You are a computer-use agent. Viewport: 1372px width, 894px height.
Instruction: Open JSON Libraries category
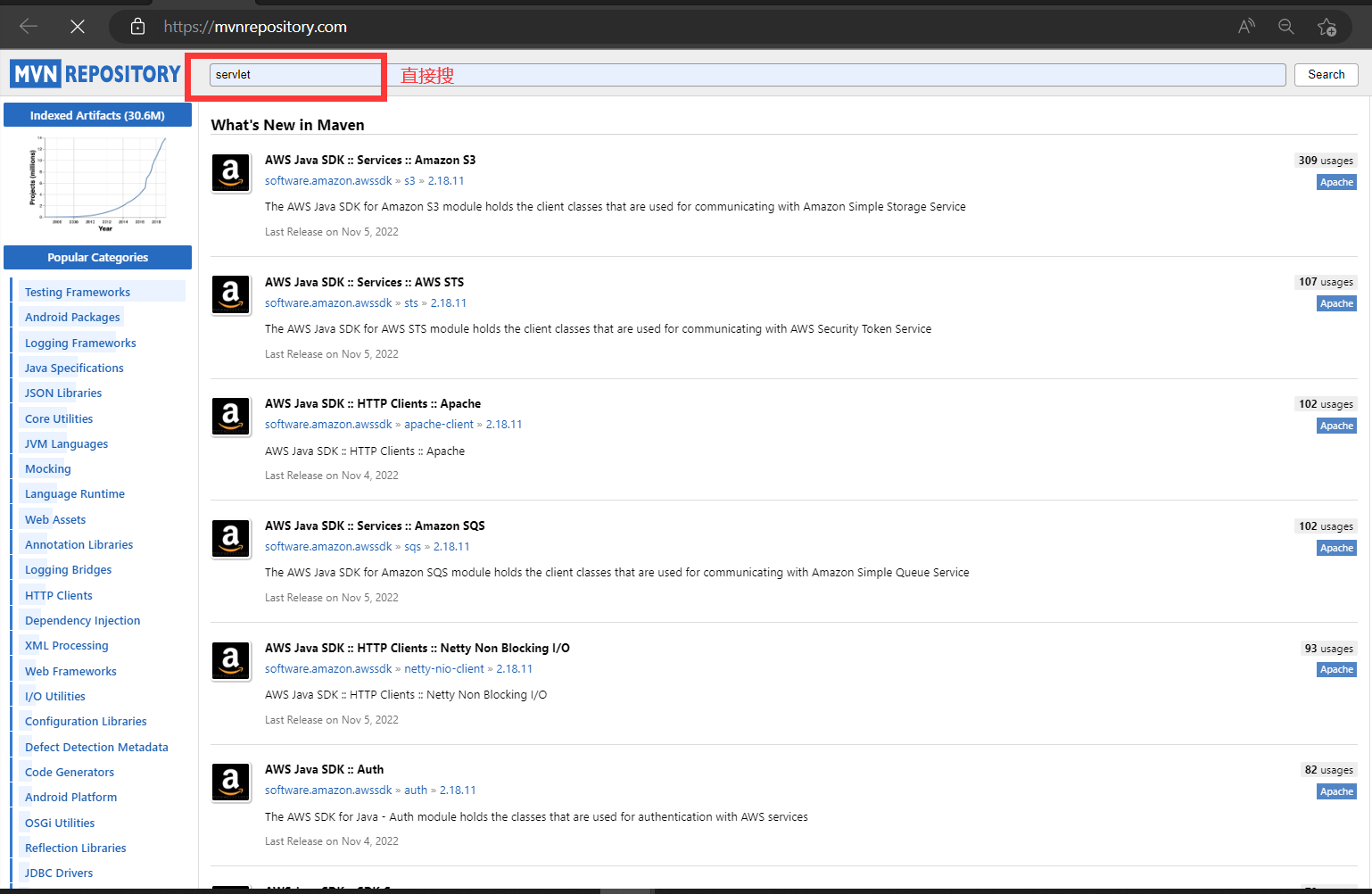pyautogui.click(x=63, y=393)
